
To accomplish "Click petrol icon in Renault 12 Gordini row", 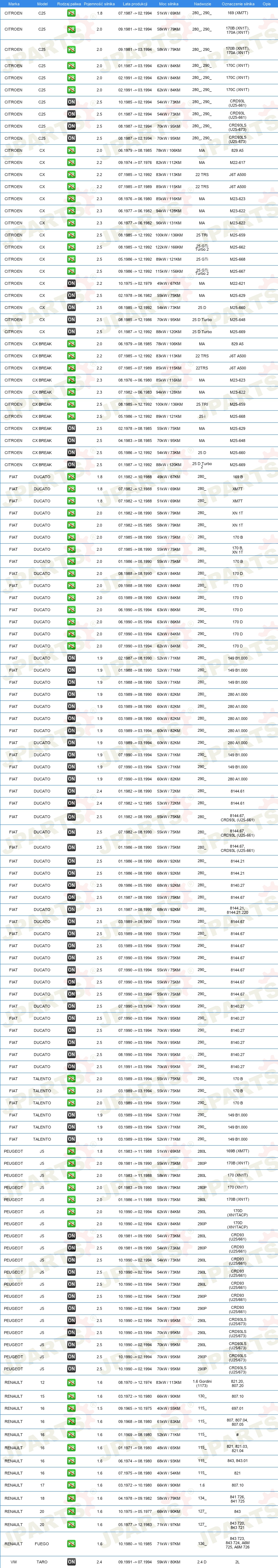I will pyautogui.click(x=71, y=1383).
